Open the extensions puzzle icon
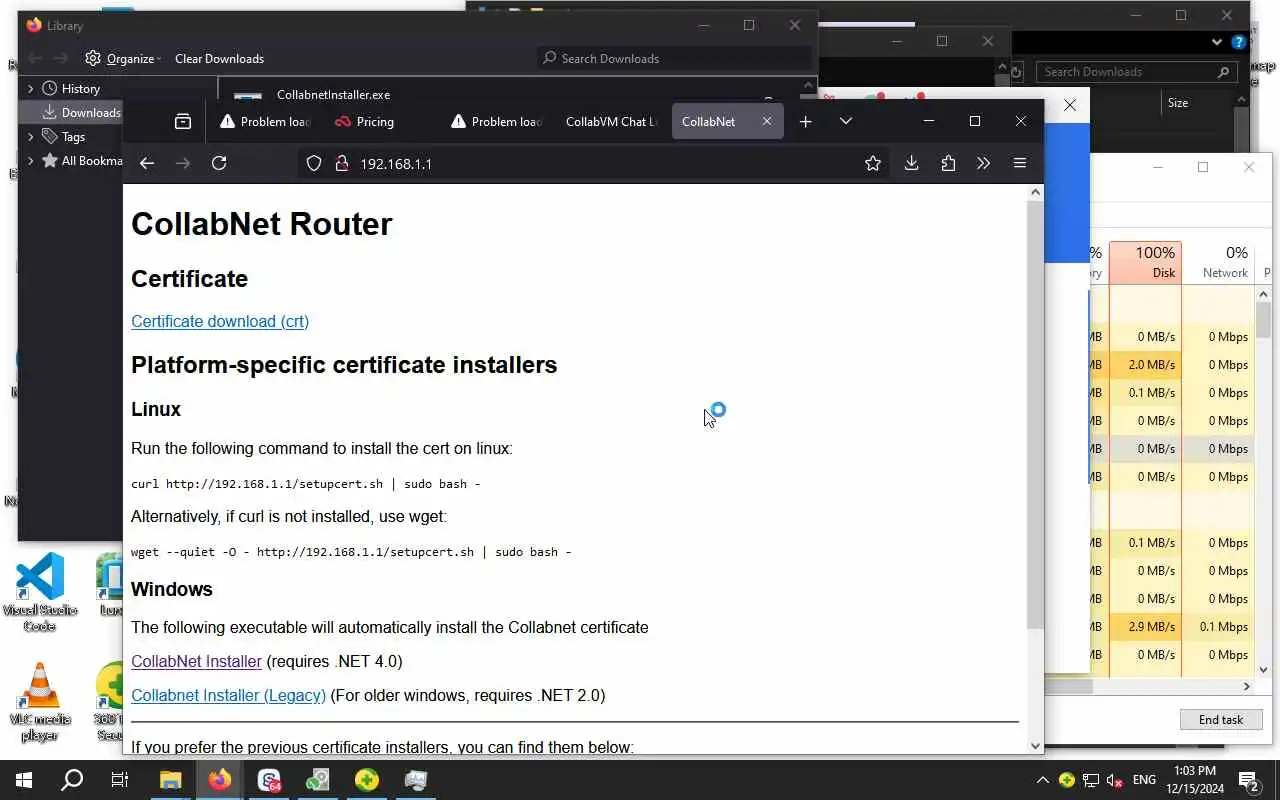This screenshot has height=800, width=1280. (x=948, y=163)
